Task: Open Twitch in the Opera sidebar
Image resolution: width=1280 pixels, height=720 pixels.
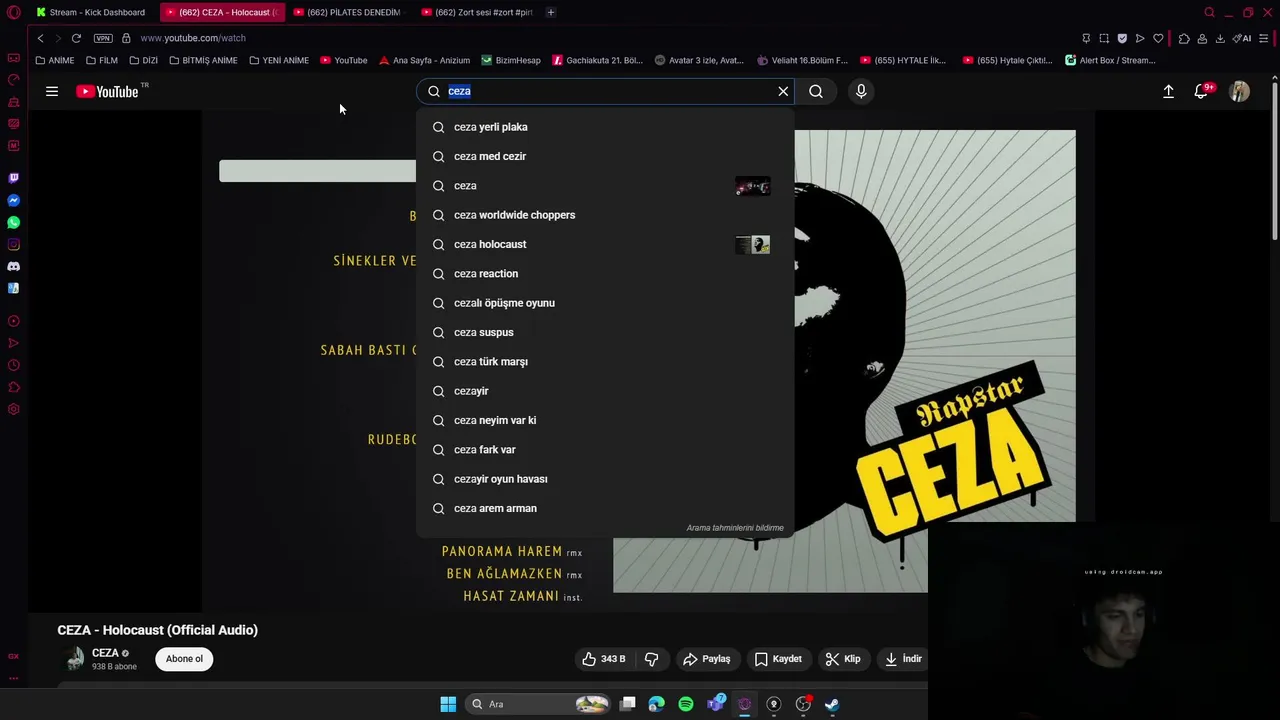Action: pyautogui.click(x=13, y=178)
